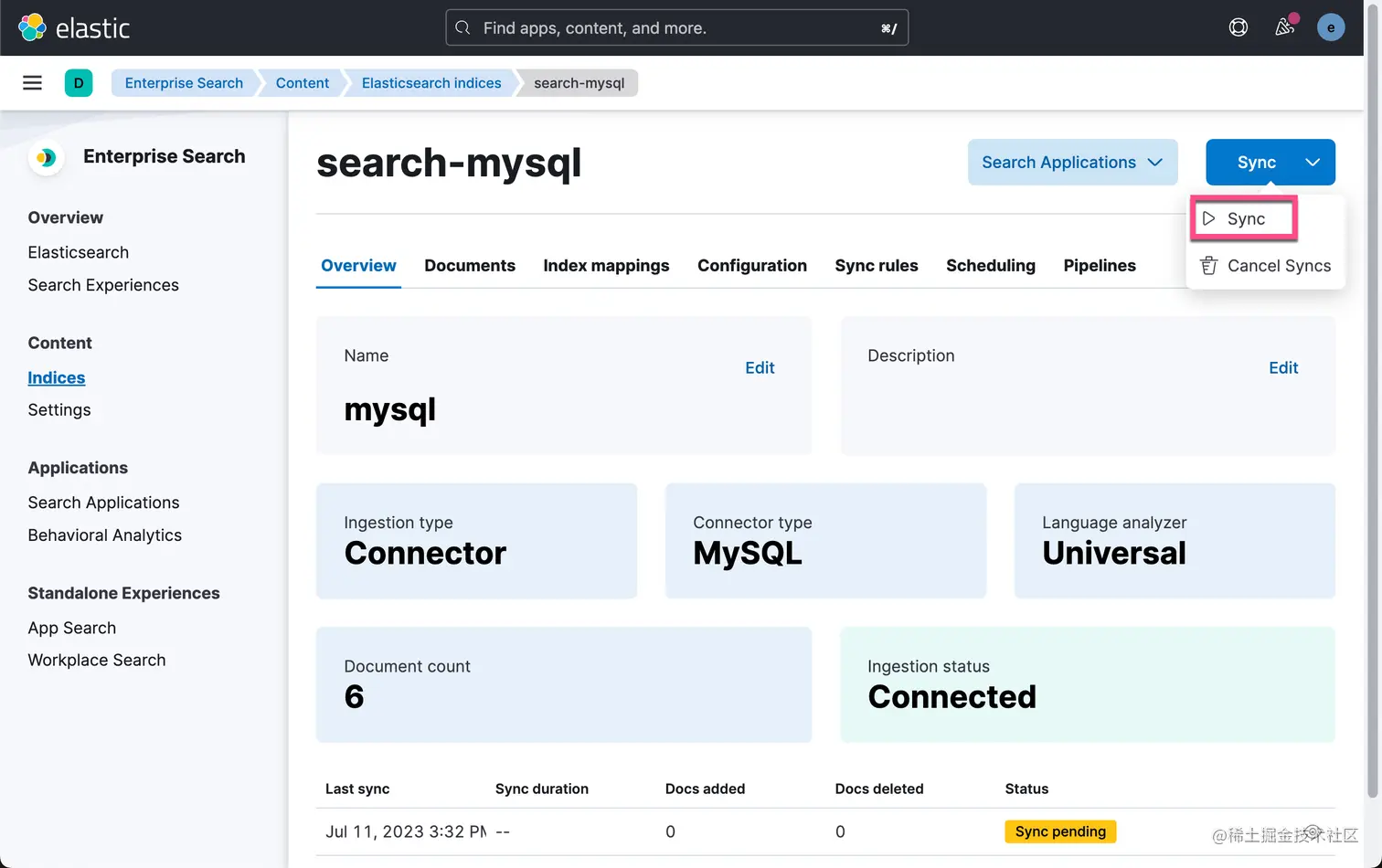
Task: Open Search Applications in sidebar
Action: pos(103,503)
